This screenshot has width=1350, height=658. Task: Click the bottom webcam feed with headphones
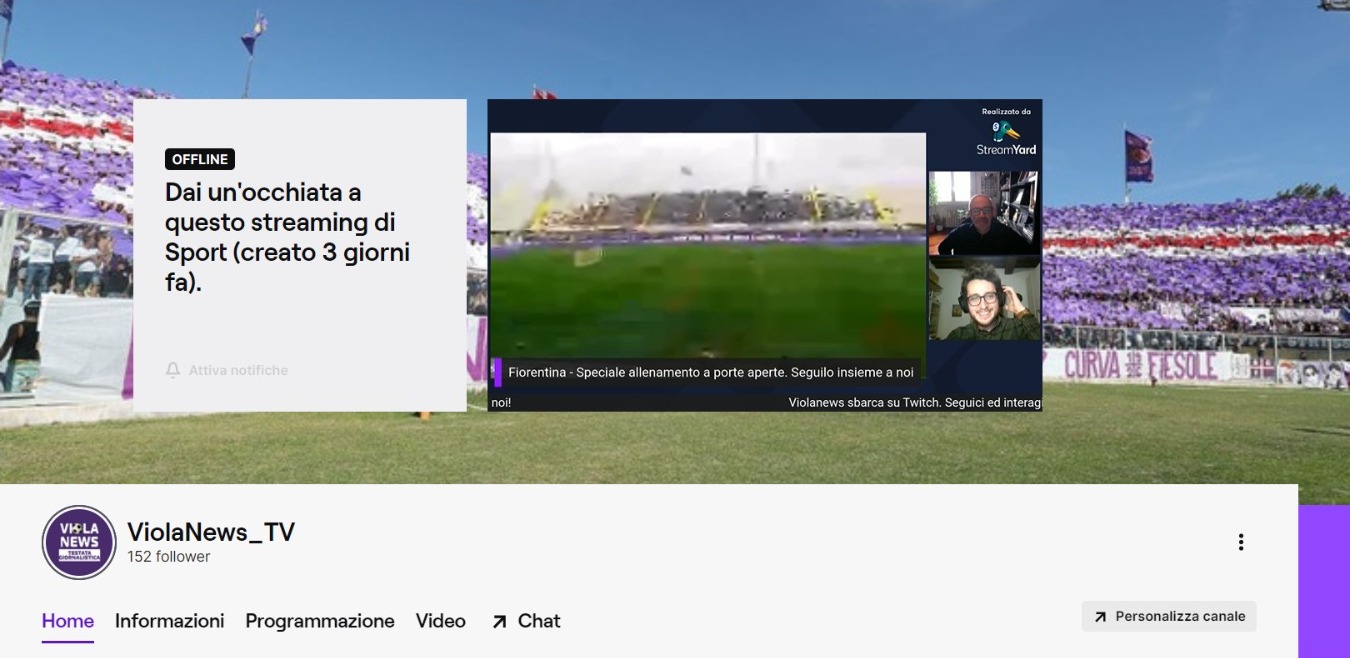984,298
